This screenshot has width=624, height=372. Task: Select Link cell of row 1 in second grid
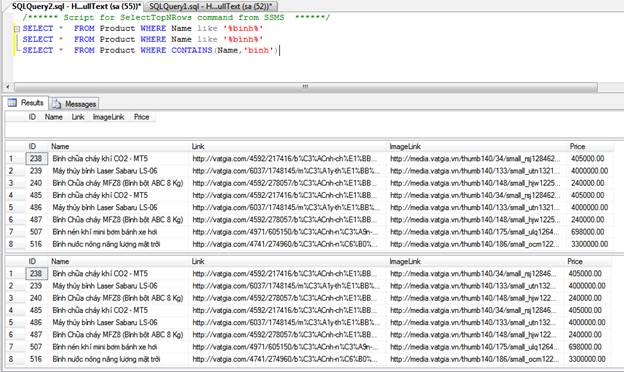point(285,158)
